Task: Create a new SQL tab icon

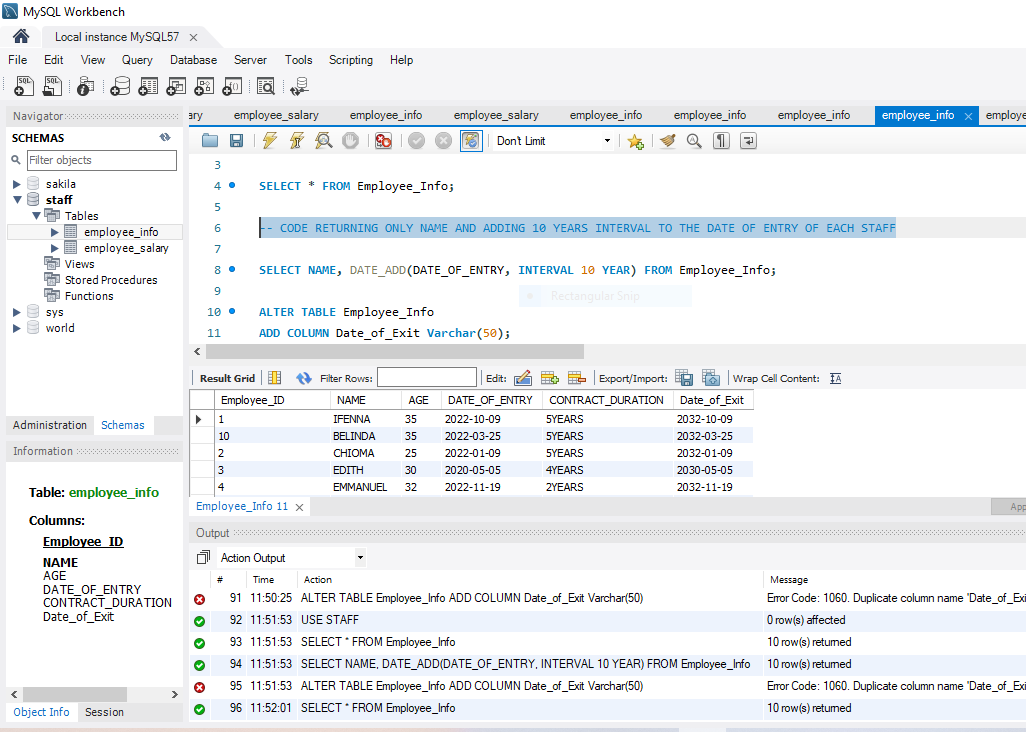Action: coord(24,86)
